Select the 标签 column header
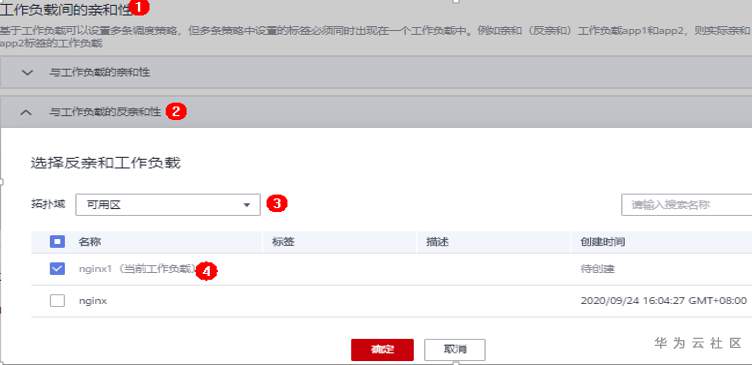The image size is (752, 365). [x=283, y=242]
